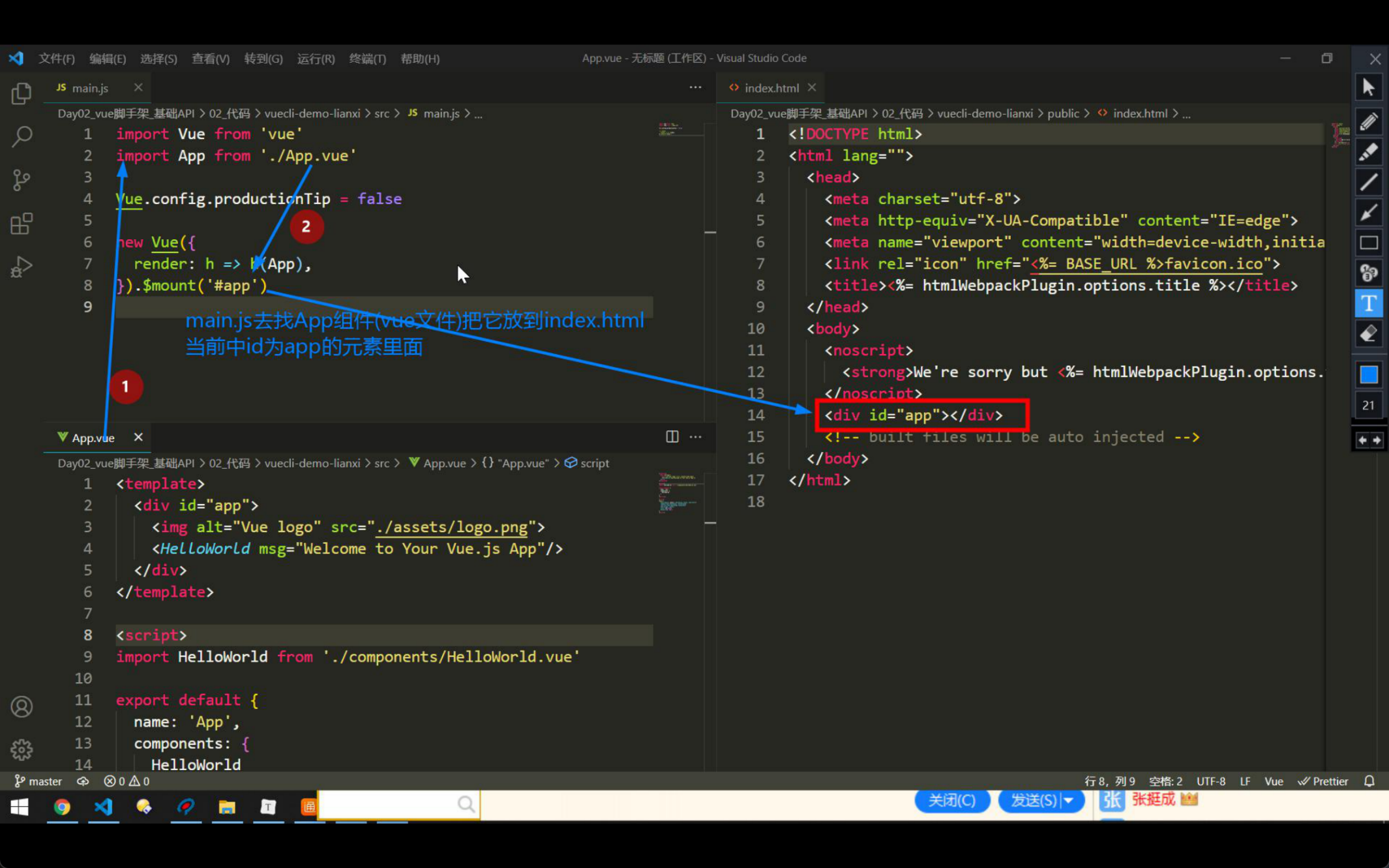The image size is (1389, 868).
Task: Click the blue color swatch in annotation toolbar
Action: click(1369, 374)
